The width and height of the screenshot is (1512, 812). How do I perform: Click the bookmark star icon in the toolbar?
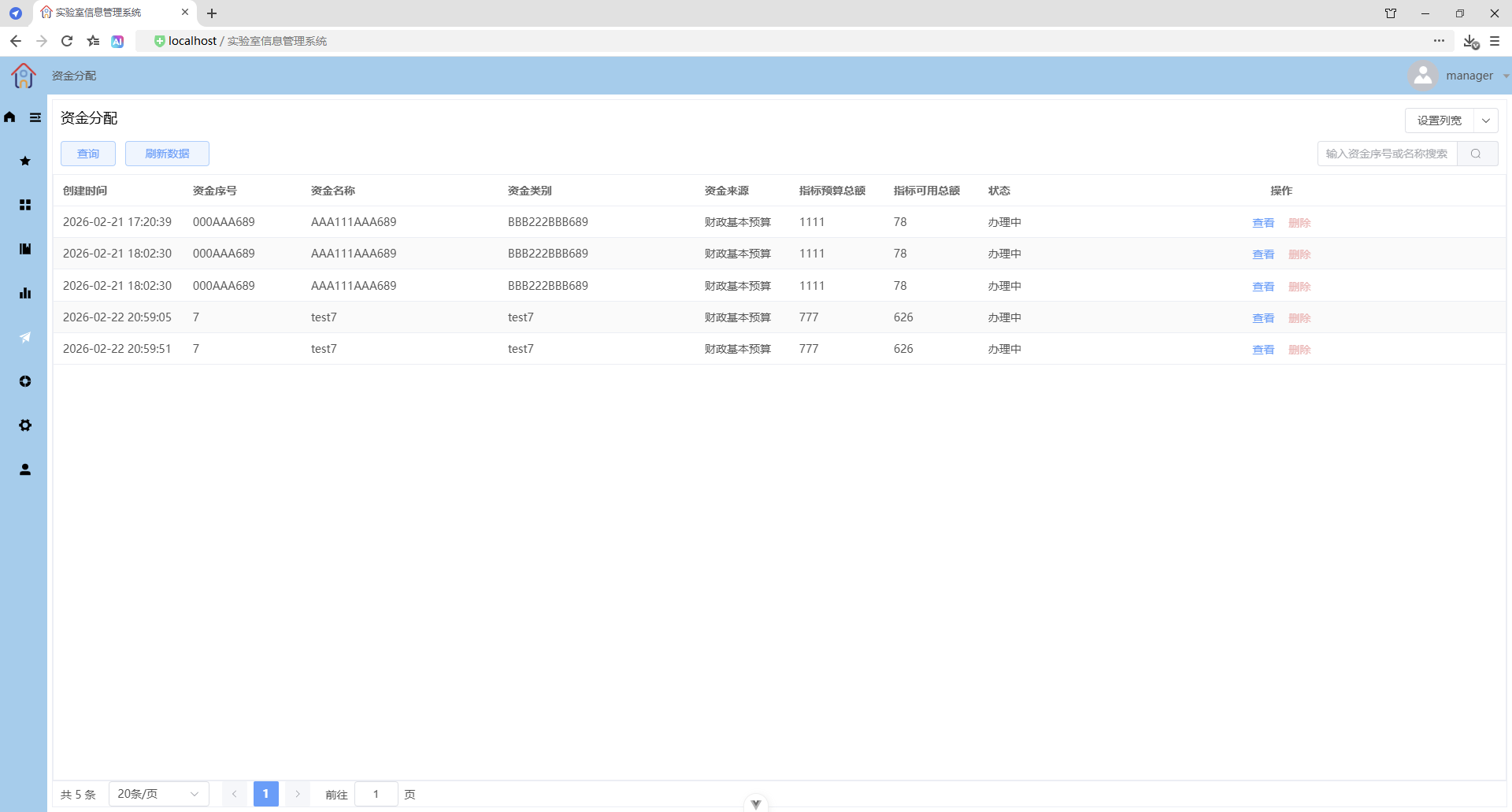click(x=93, y=41)
